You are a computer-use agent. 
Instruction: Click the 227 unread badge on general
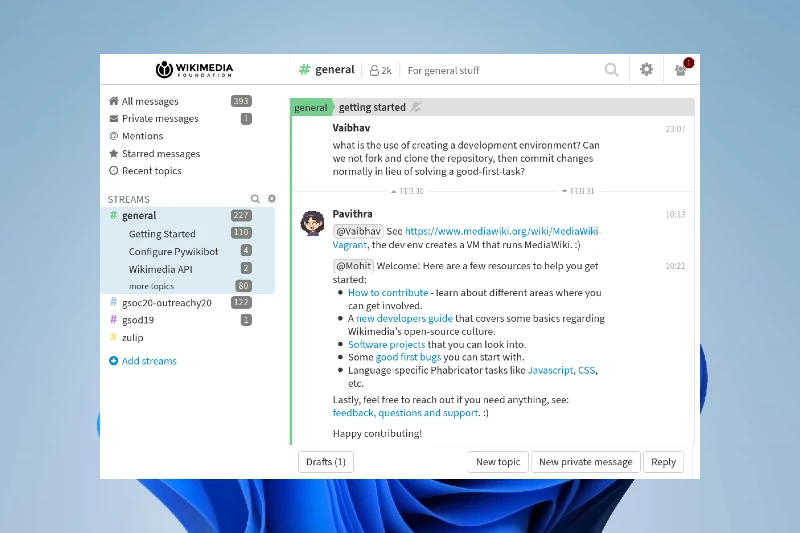coord(241,215)
